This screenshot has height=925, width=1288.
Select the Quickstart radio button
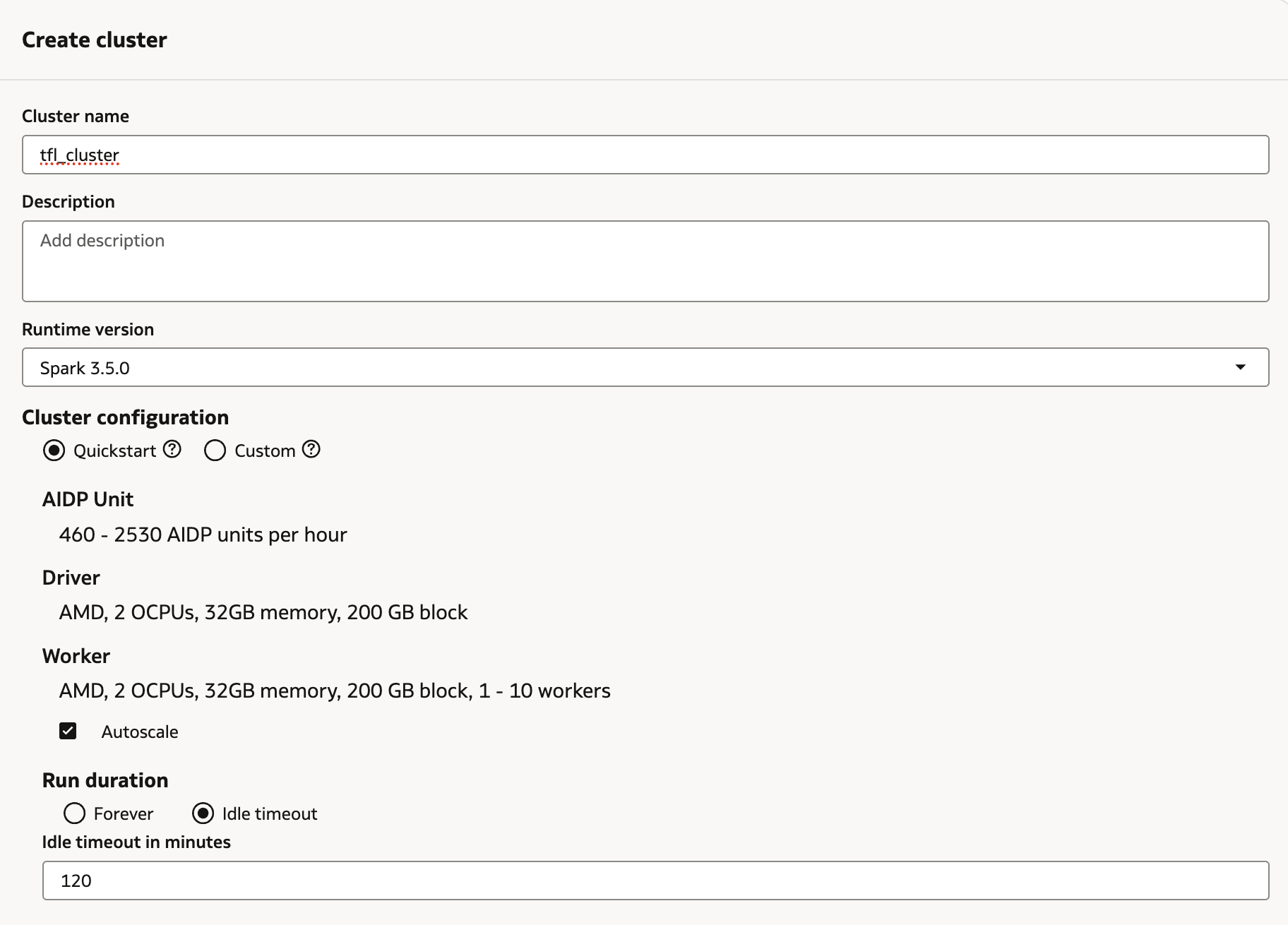[54, 450]
